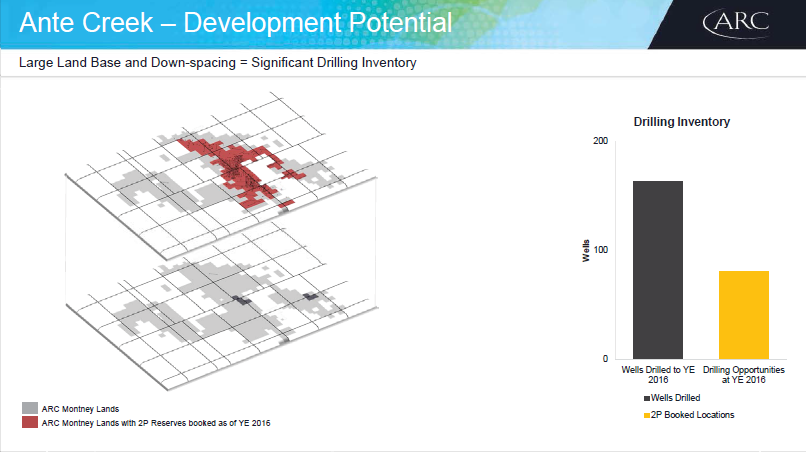Click the 'Wells Drilled to YE 2016' axis label

[658, 375]
